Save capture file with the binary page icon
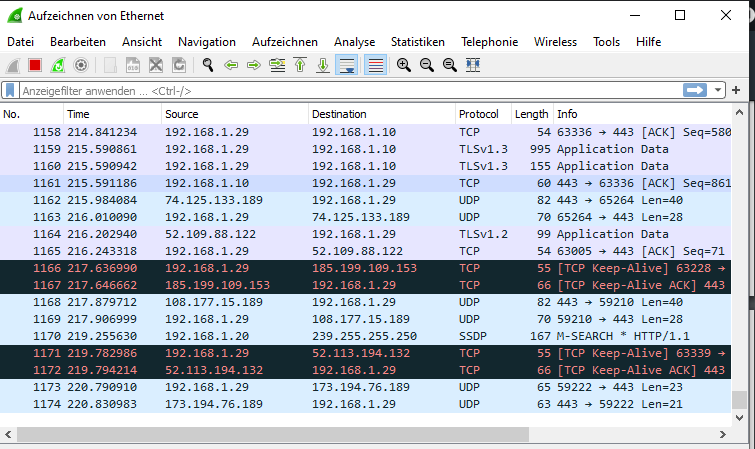The height and width of the screenshot is (449, 755). click(133, 65)
